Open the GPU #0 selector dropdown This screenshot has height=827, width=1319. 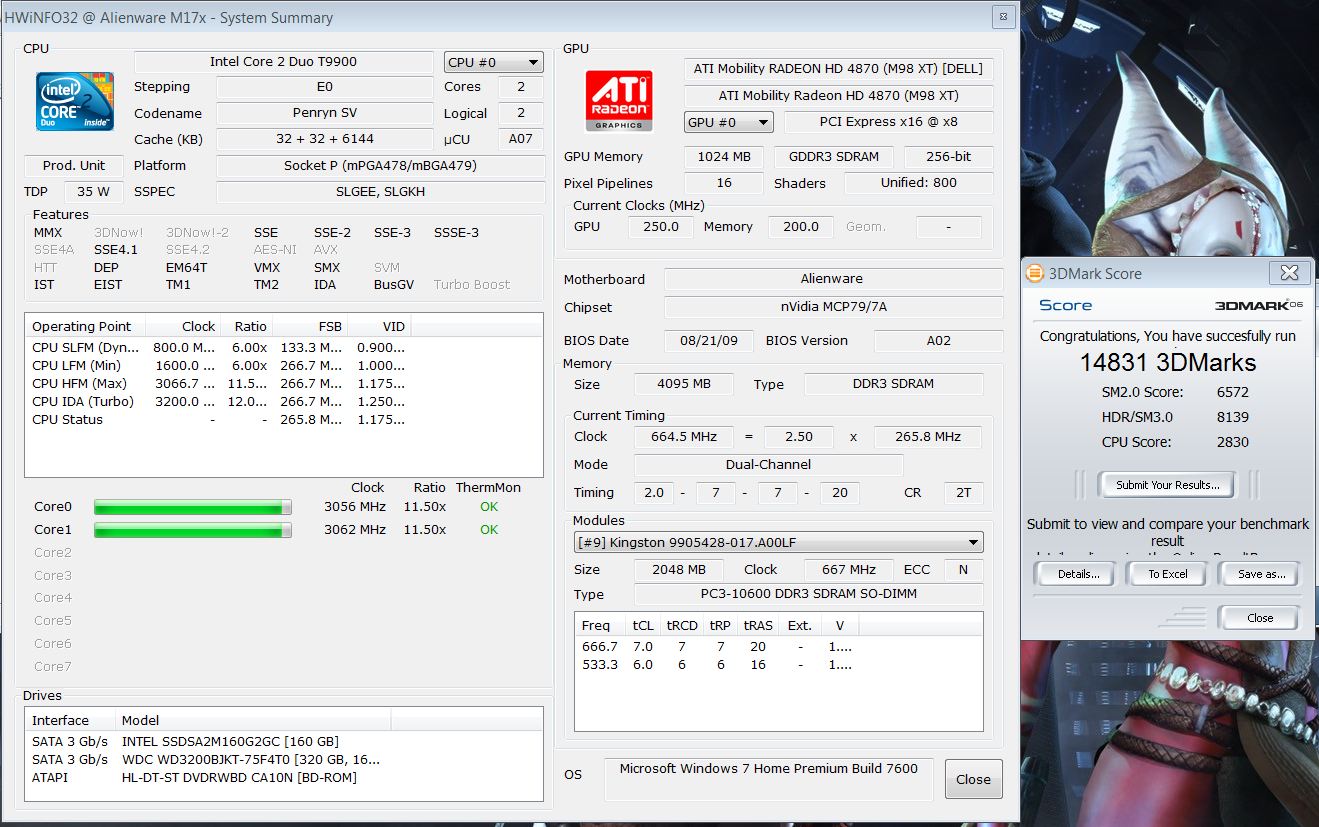pos(729,122)
